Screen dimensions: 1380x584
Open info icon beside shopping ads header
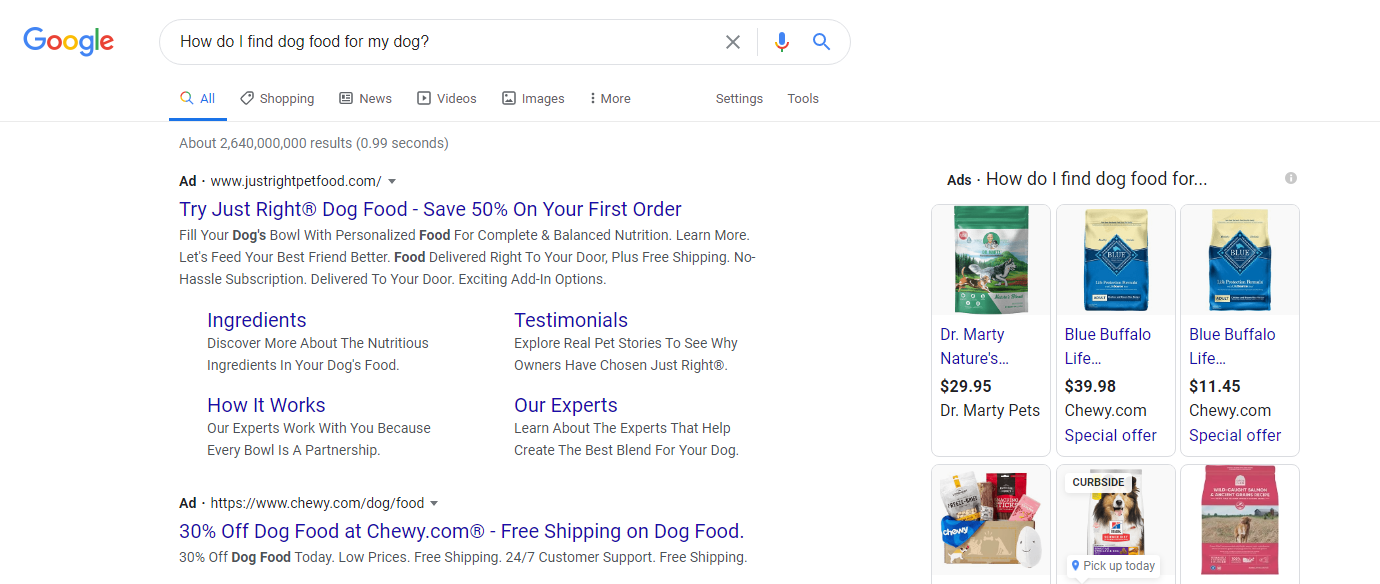[1291, 178]
